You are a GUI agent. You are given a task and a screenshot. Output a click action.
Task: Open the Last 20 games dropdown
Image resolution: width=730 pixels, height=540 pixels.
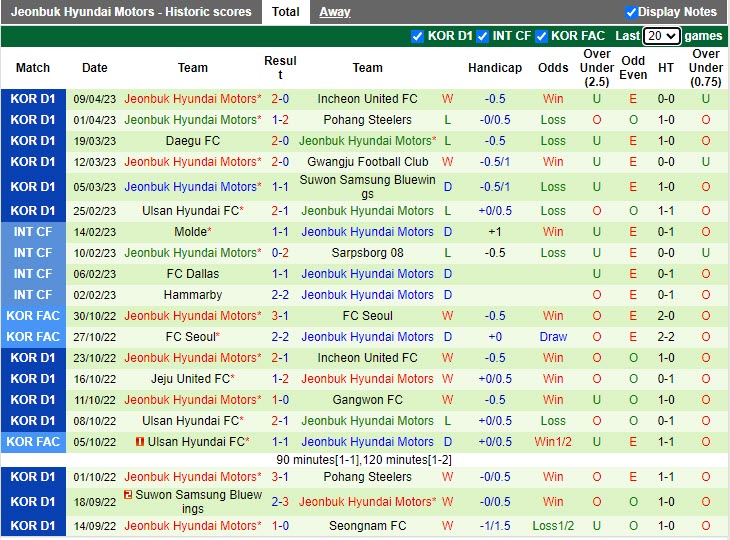pyautogui.click(x=661, y=36)
